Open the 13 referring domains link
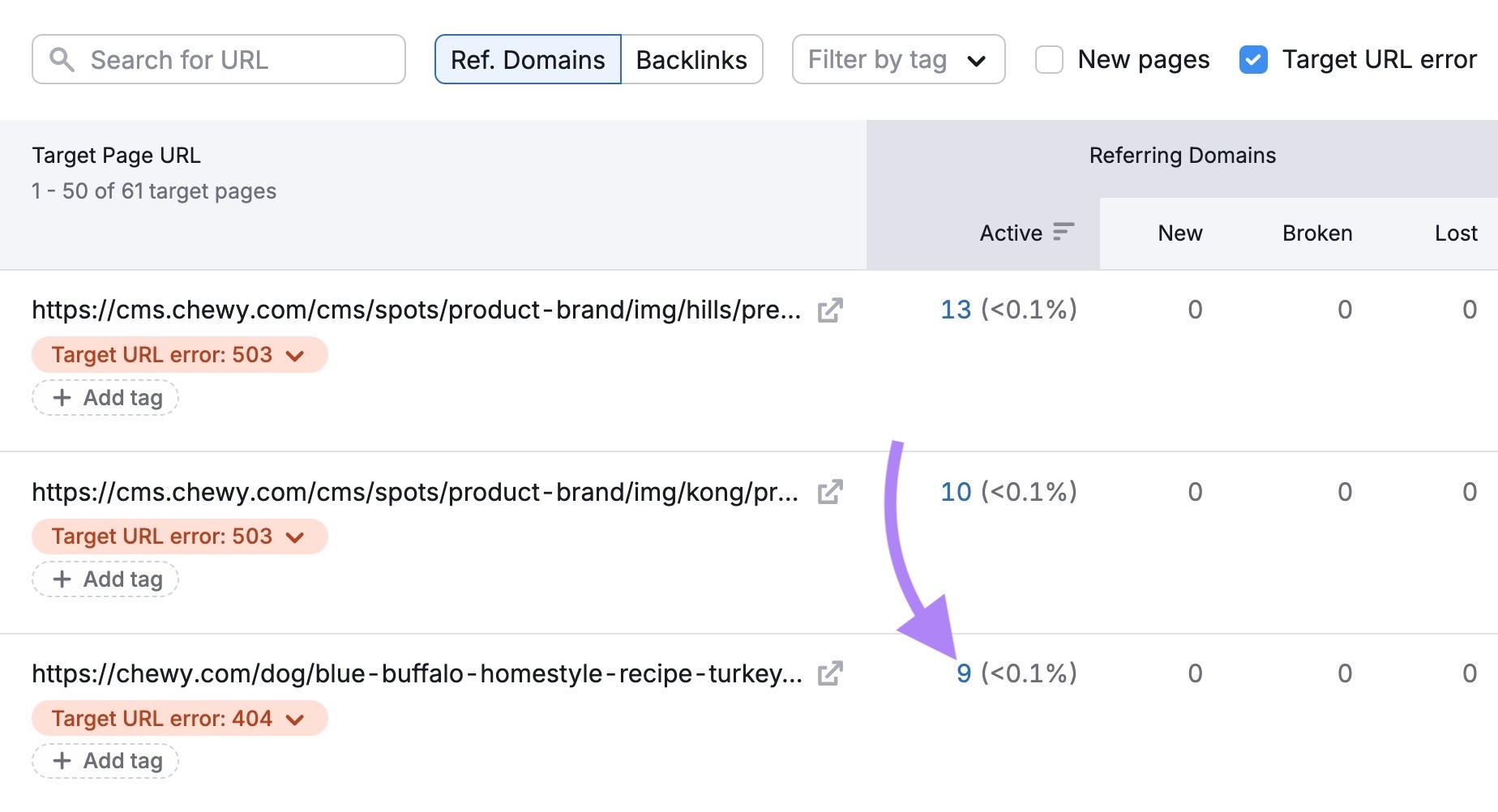Image resolution: width=1498 pixels, height=812 pixels. pyautogui.click(x=956, y=310)
